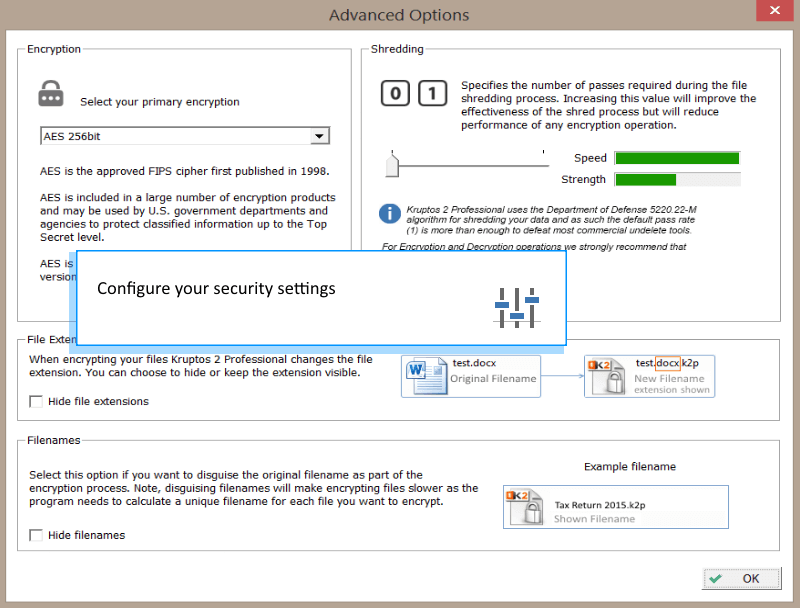Close the Advanced Options dialog
The height and width of the screenshot is (608, 800).
coord(774,10)
